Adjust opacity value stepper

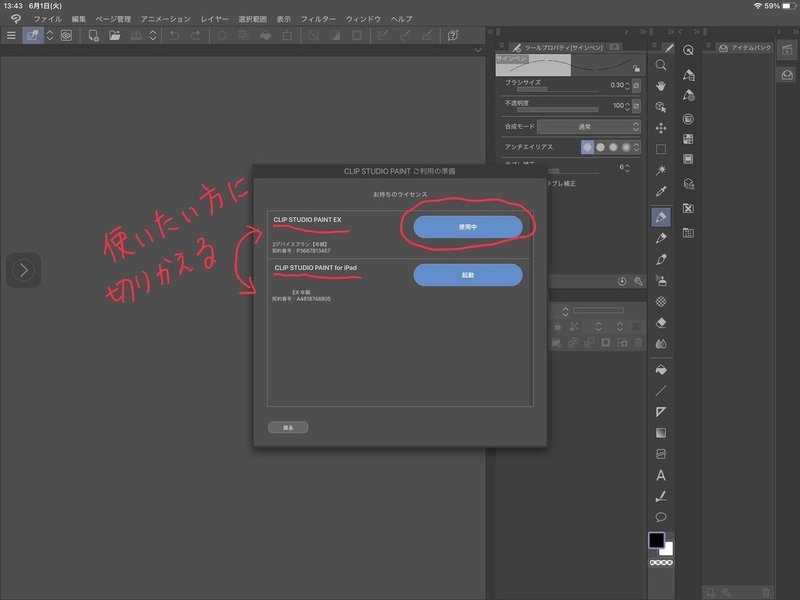pos(628,106)
